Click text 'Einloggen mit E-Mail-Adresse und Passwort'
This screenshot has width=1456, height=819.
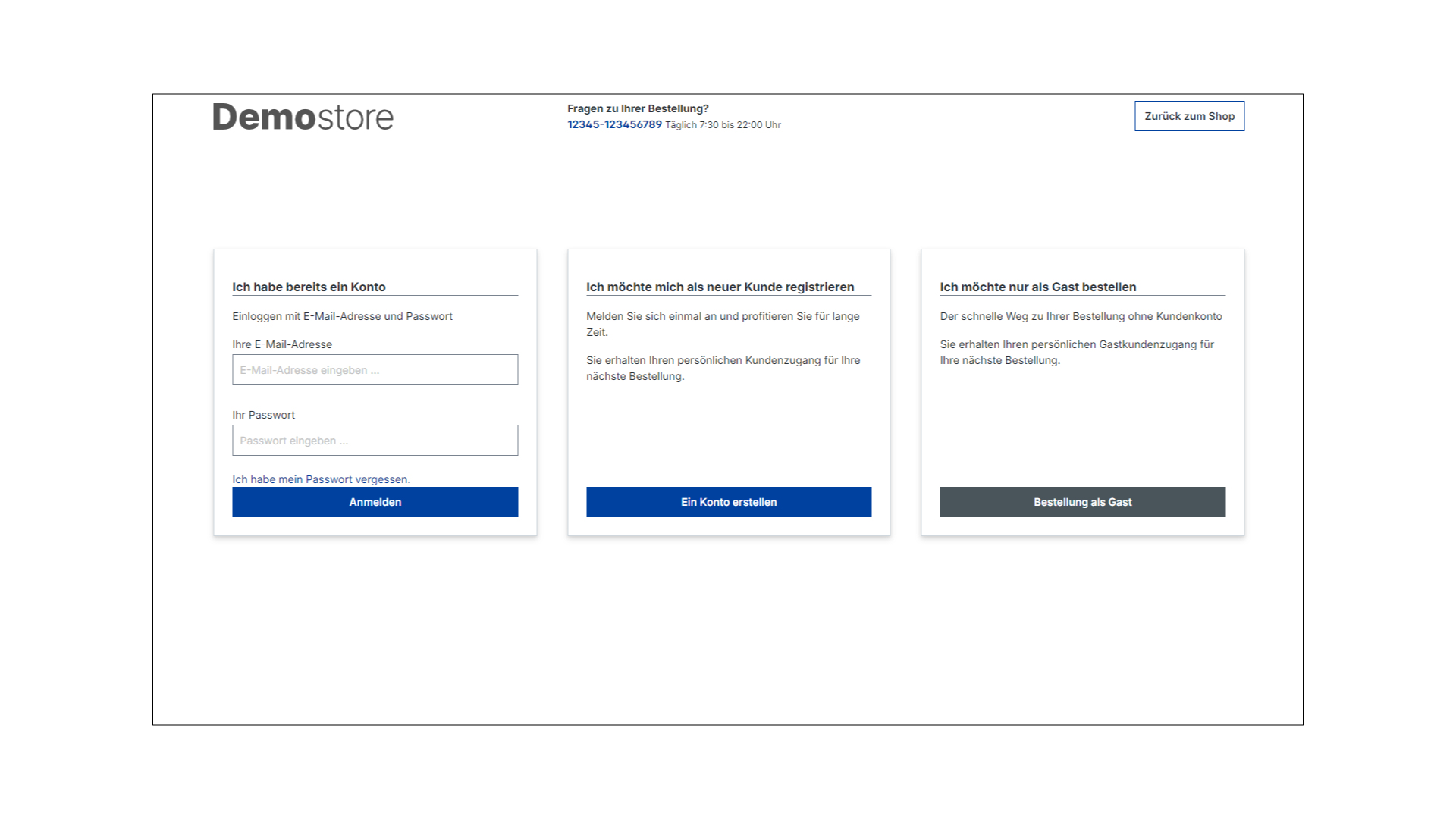[x=342, y=316]
